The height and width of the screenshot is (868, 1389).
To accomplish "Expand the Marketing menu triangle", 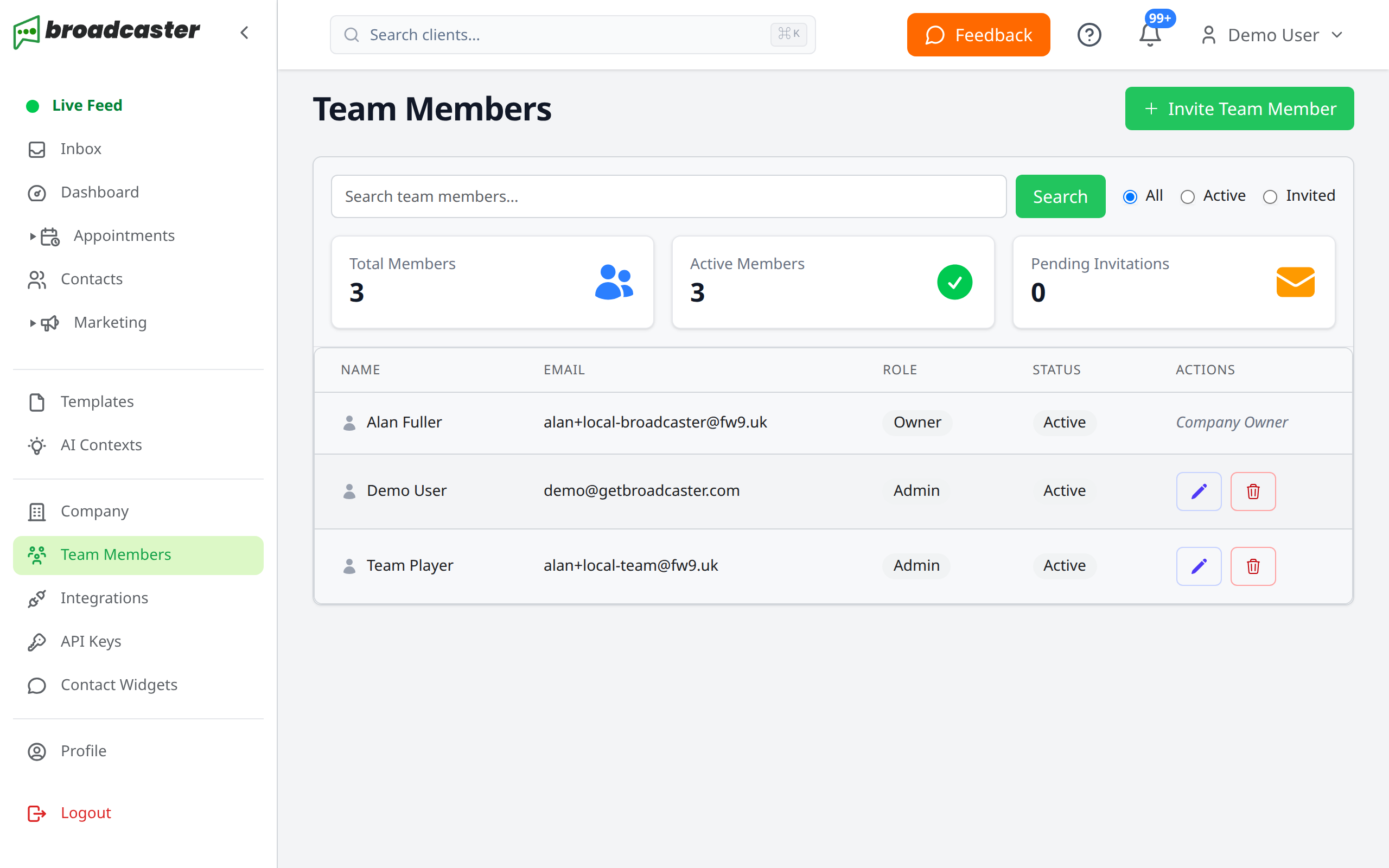I will pos(33,323).
